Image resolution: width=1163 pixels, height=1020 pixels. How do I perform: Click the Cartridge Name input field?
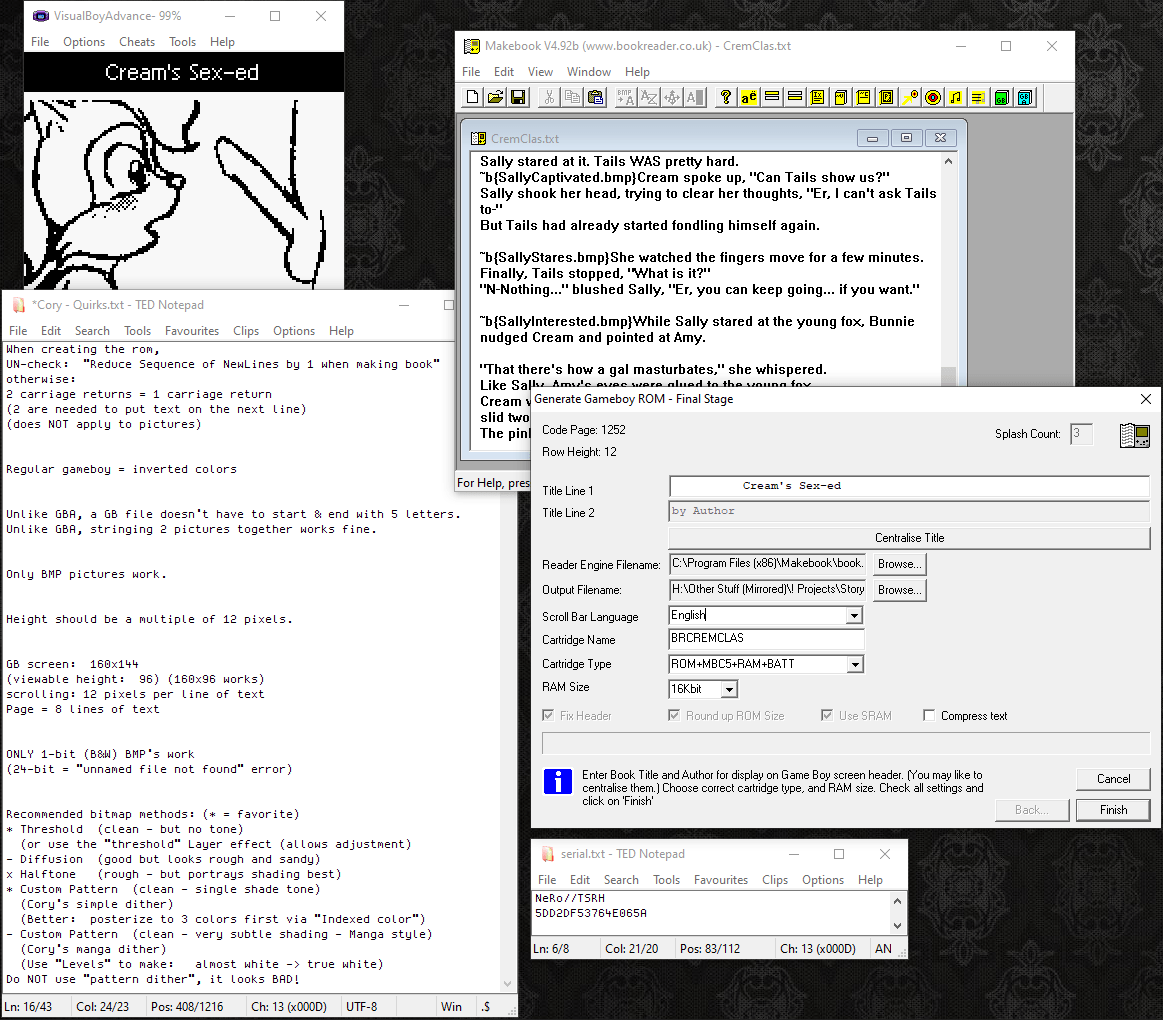[765, 640]
